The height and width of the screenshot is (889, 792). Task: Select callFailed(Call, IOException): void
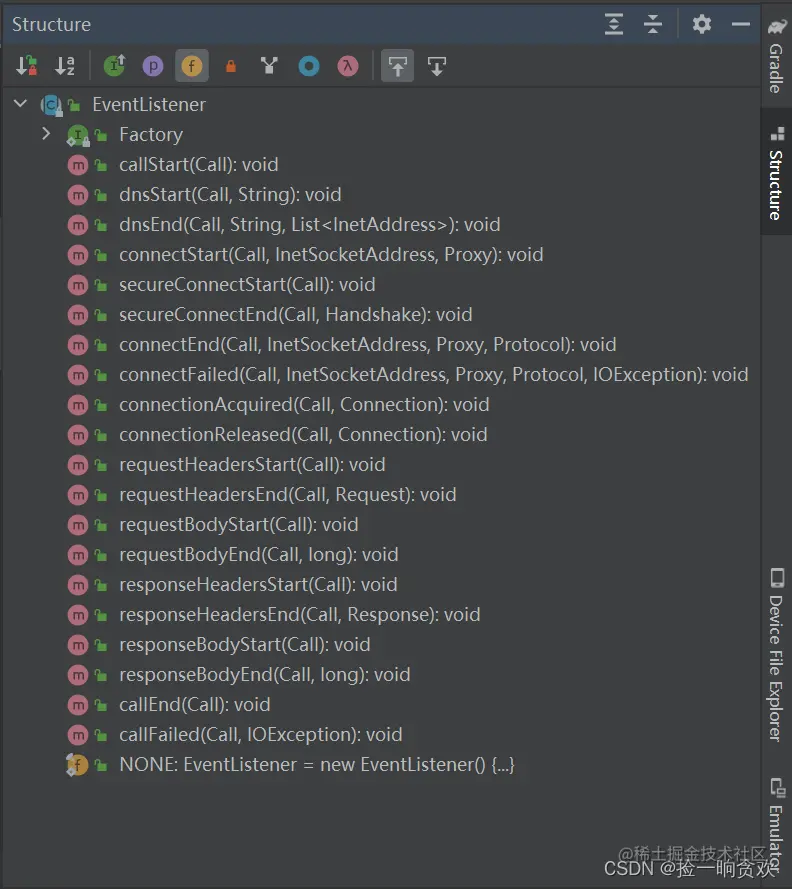261,735
